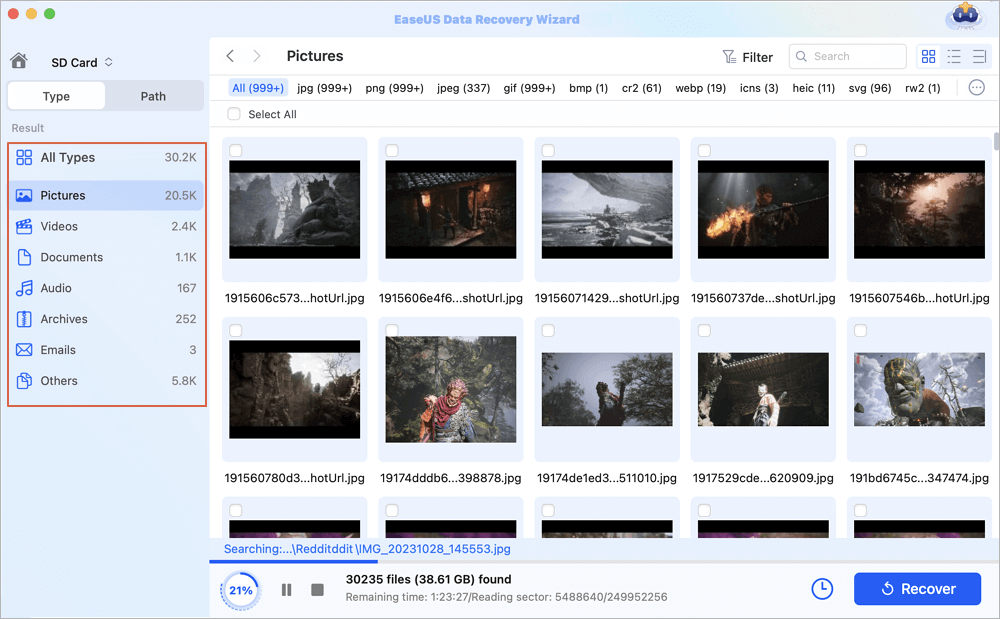The image size is (1000, 619).
Task: Filter by cr2 (61) format
Action: (x=642, y=88)
